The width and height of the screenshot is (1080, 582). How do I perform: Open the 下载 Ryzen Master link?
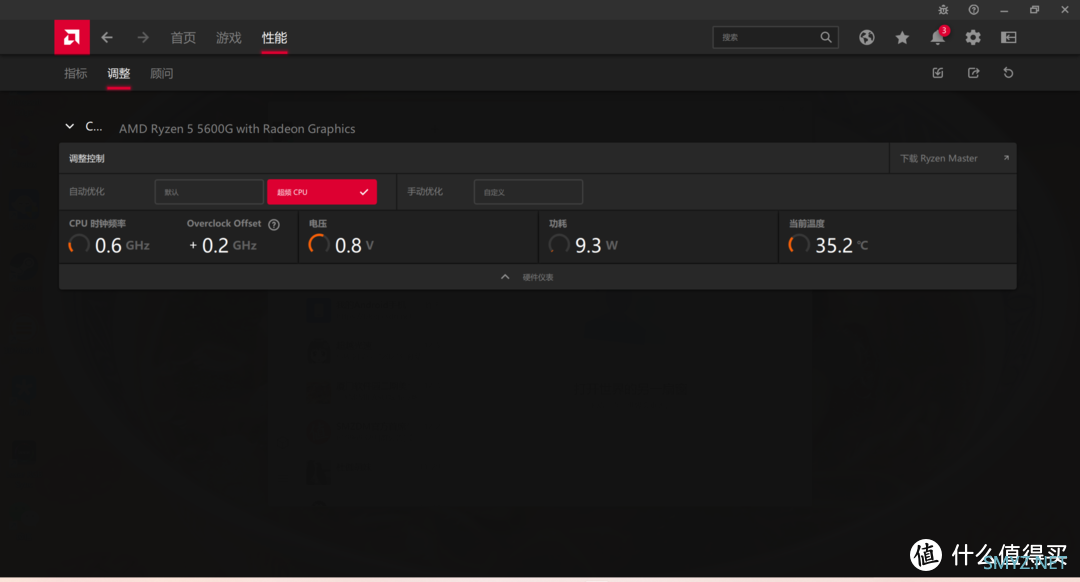[x=939, y=158]
